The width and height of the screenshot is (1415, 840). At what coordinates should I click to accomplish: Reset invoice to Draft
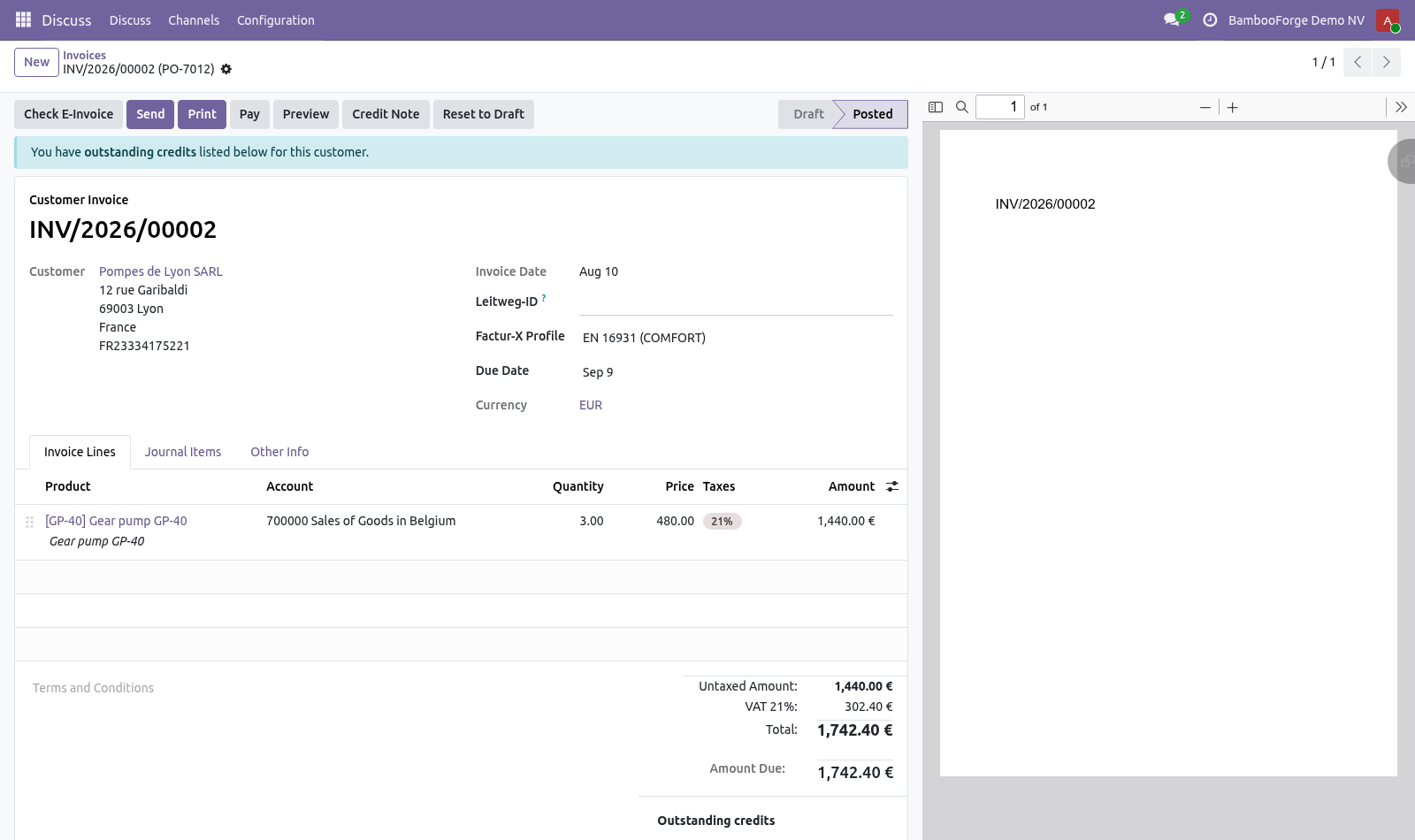tap(484, 114)
